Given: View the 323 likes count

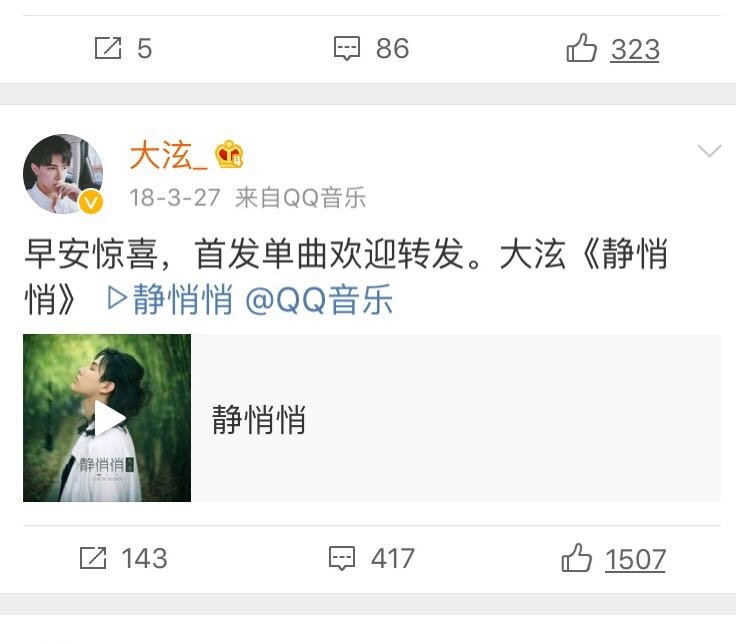Looking at the screenshot, I should (x=635, y=49).
